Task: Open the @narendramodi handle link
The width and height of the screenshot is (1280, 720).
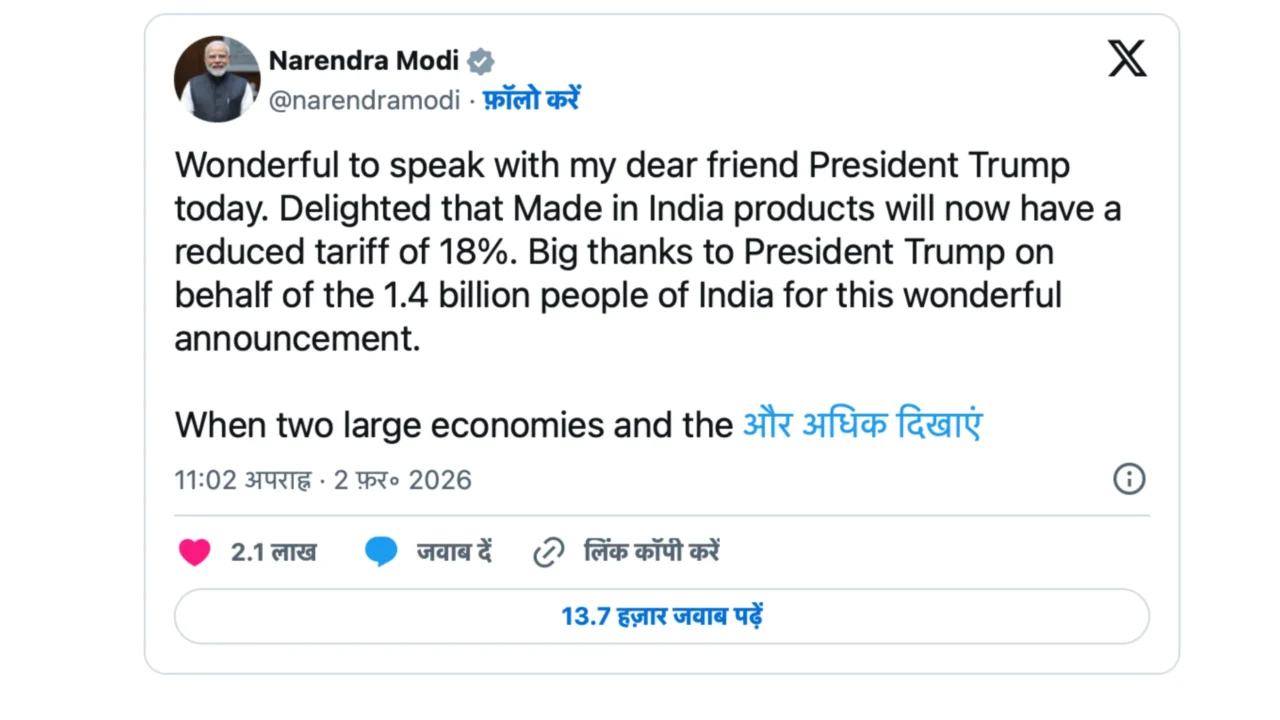Action: 364,100
